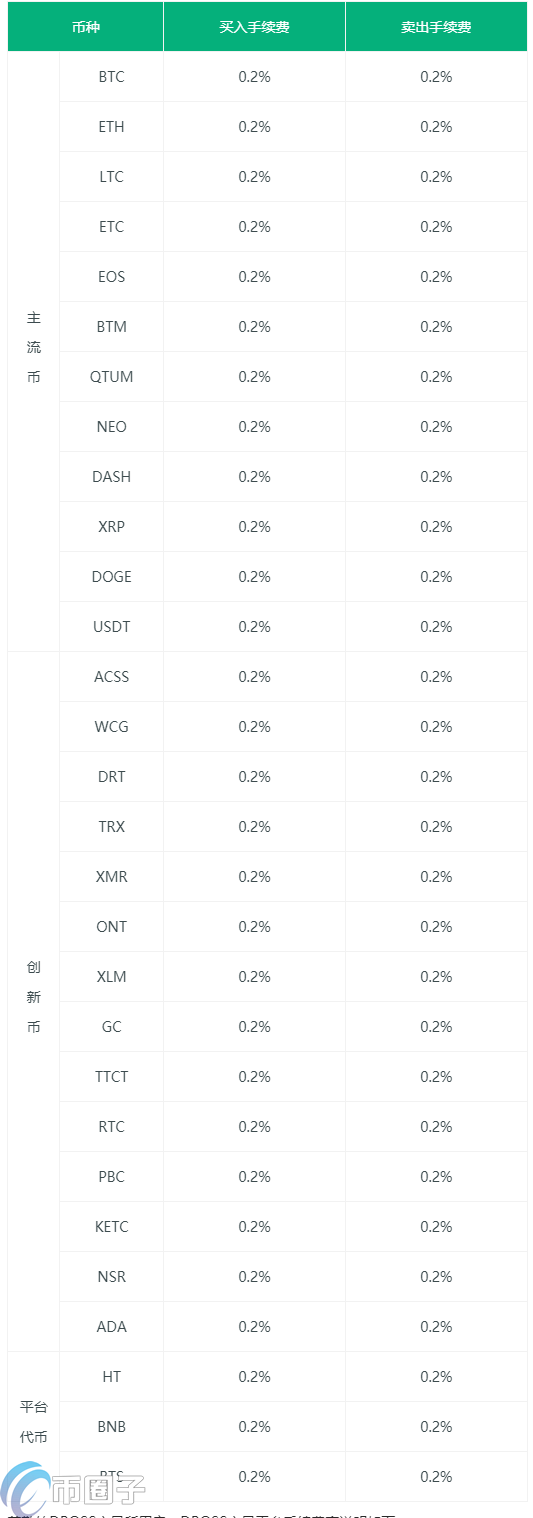
Task: Click the QTUM coin cell
Action: point(112,377)
